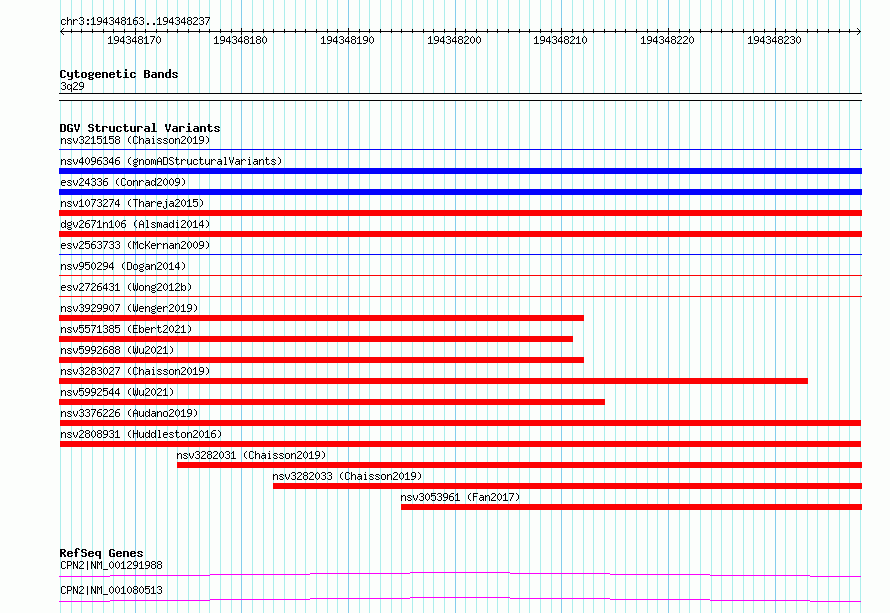Click the nsv3929907 red variant bar
The image size is (890, 613).
pos(321,318)
